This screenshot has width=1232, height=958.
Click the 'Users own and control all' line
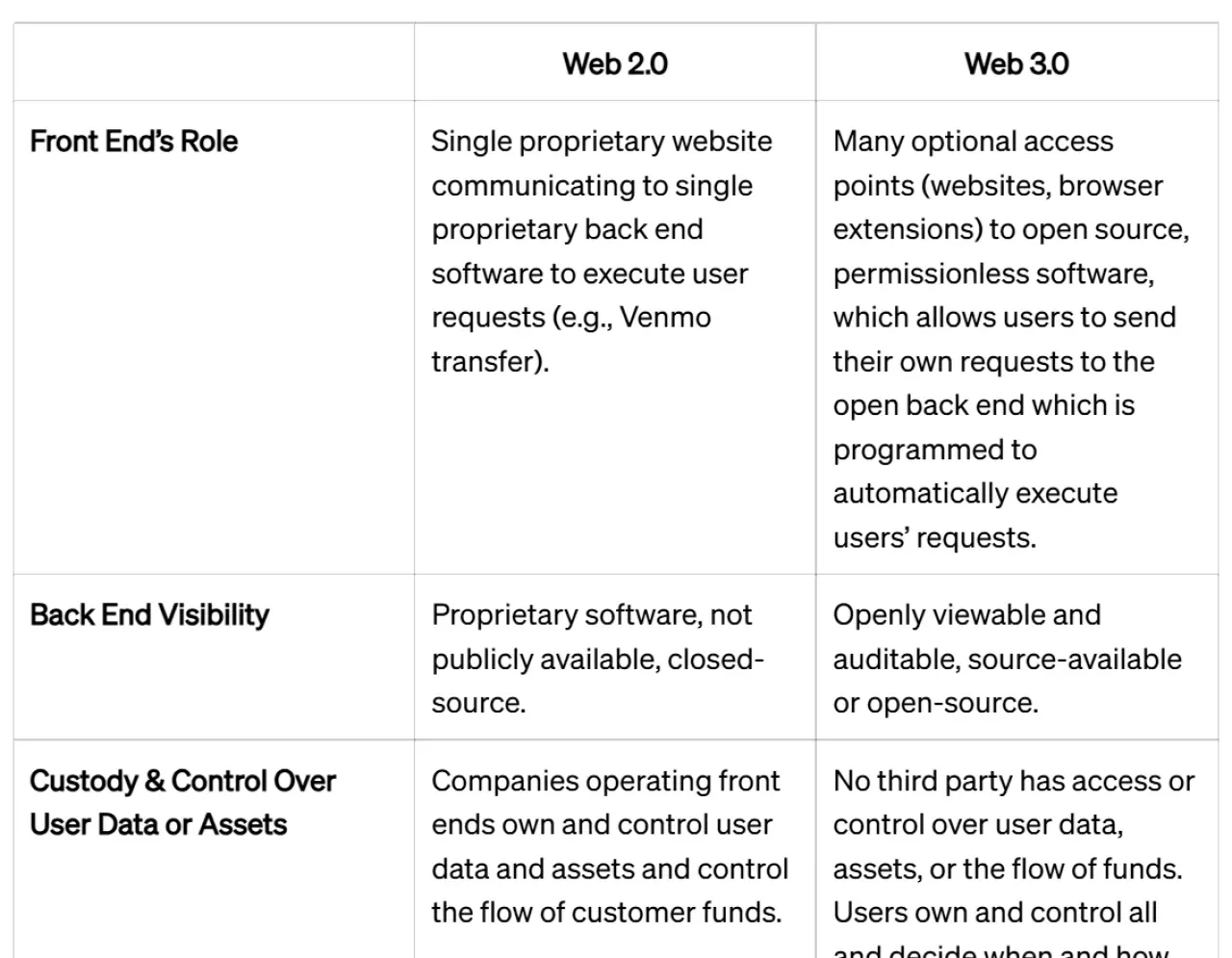pyautogui.click(x=995, y=913)
